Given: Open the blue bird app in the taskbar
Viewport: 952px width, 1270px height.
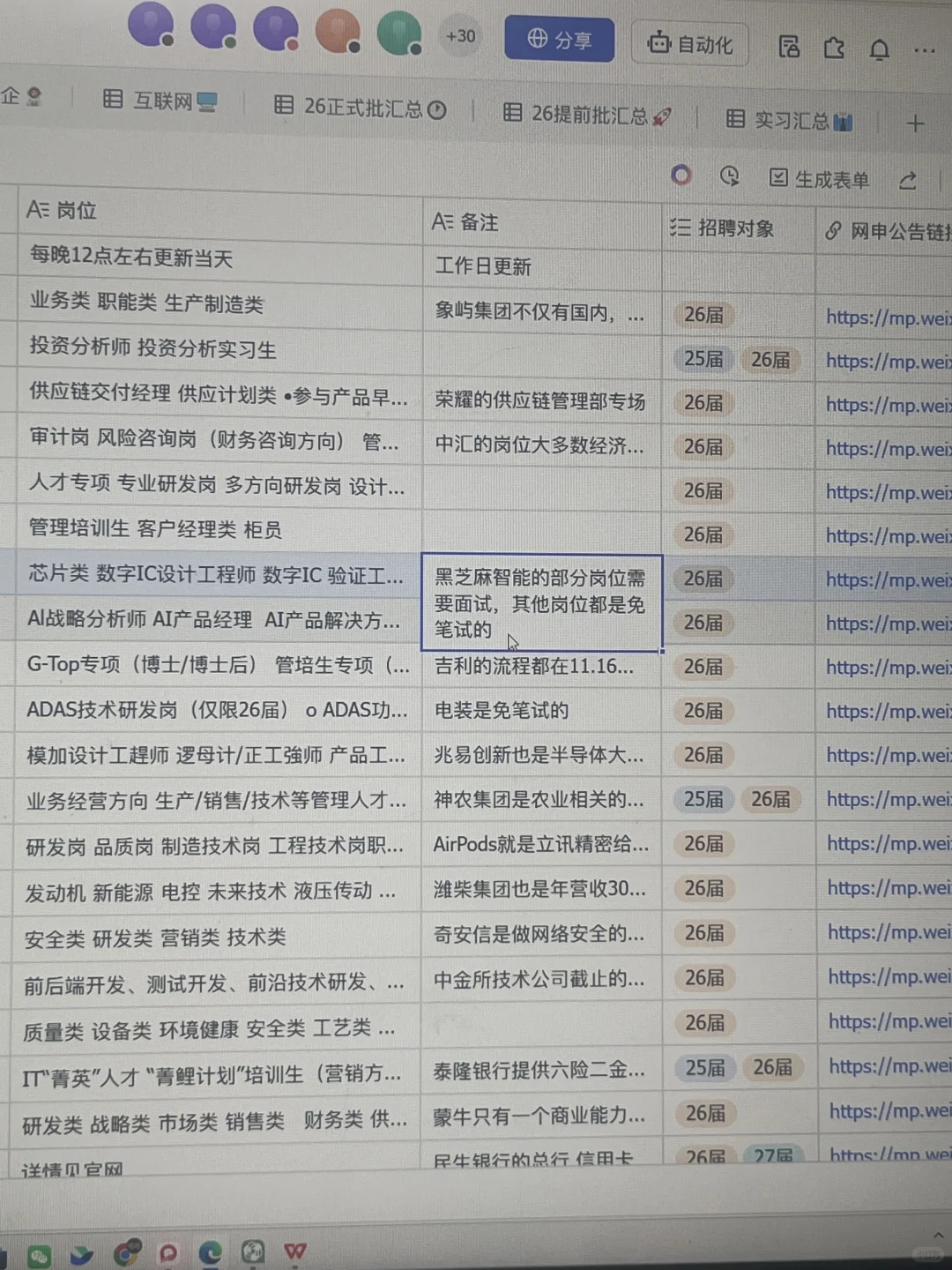Looking at the screenshot, I should coord(82,1254).
